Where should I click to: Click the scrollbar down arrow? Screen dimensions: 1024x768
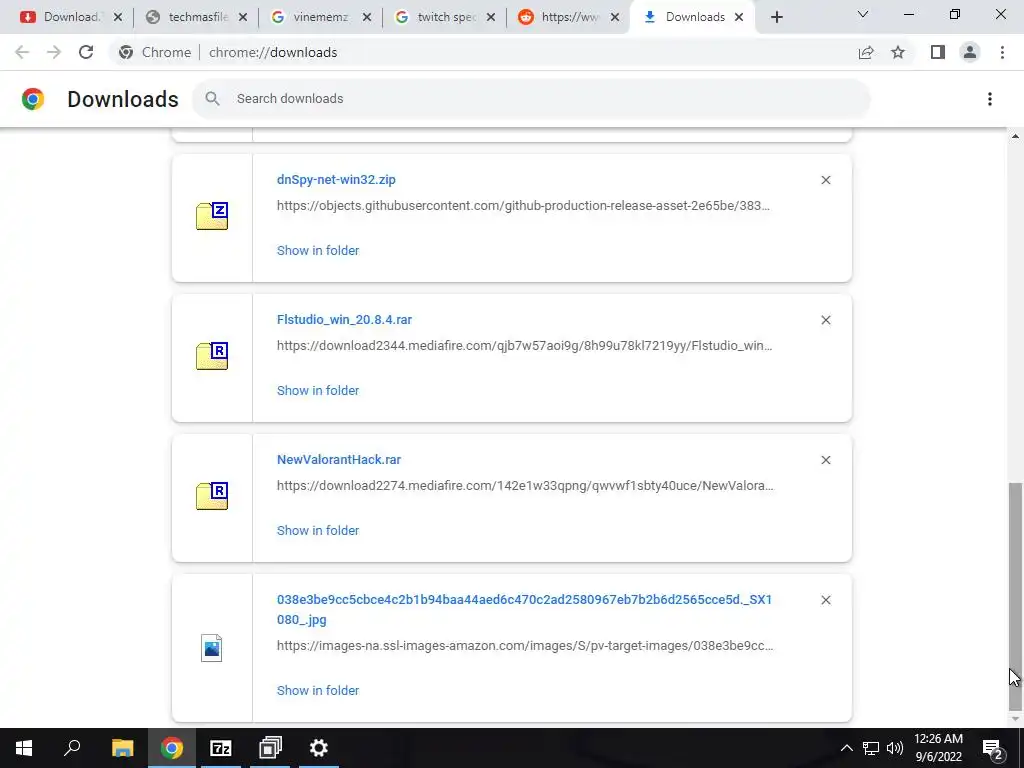tap(1015, 719)
